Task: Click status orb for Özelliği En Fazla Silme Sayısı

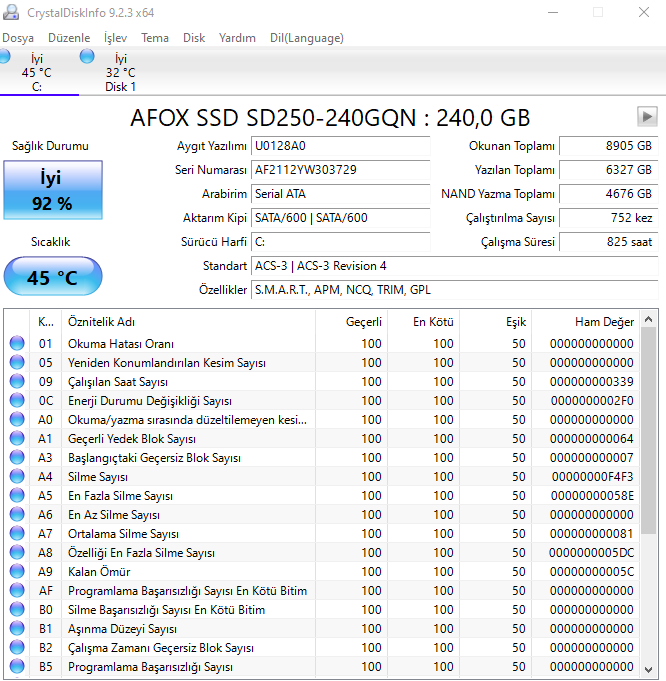Action: (17, 552)
